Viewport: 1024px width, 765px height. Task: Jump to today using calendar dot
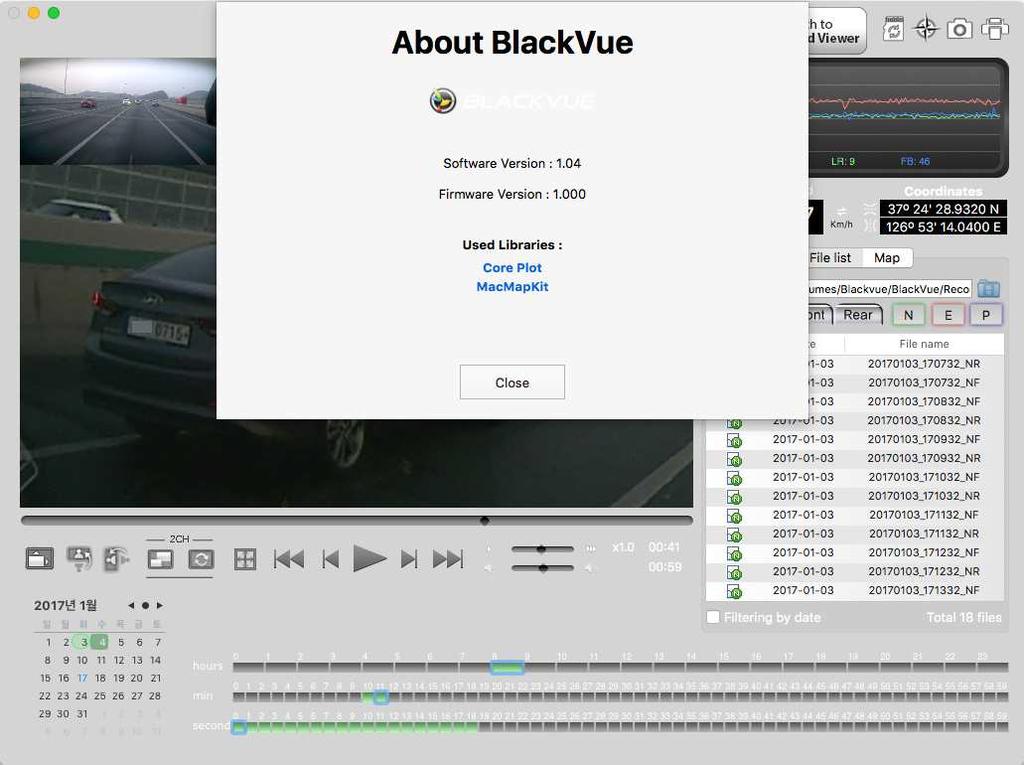click(146, 606)
